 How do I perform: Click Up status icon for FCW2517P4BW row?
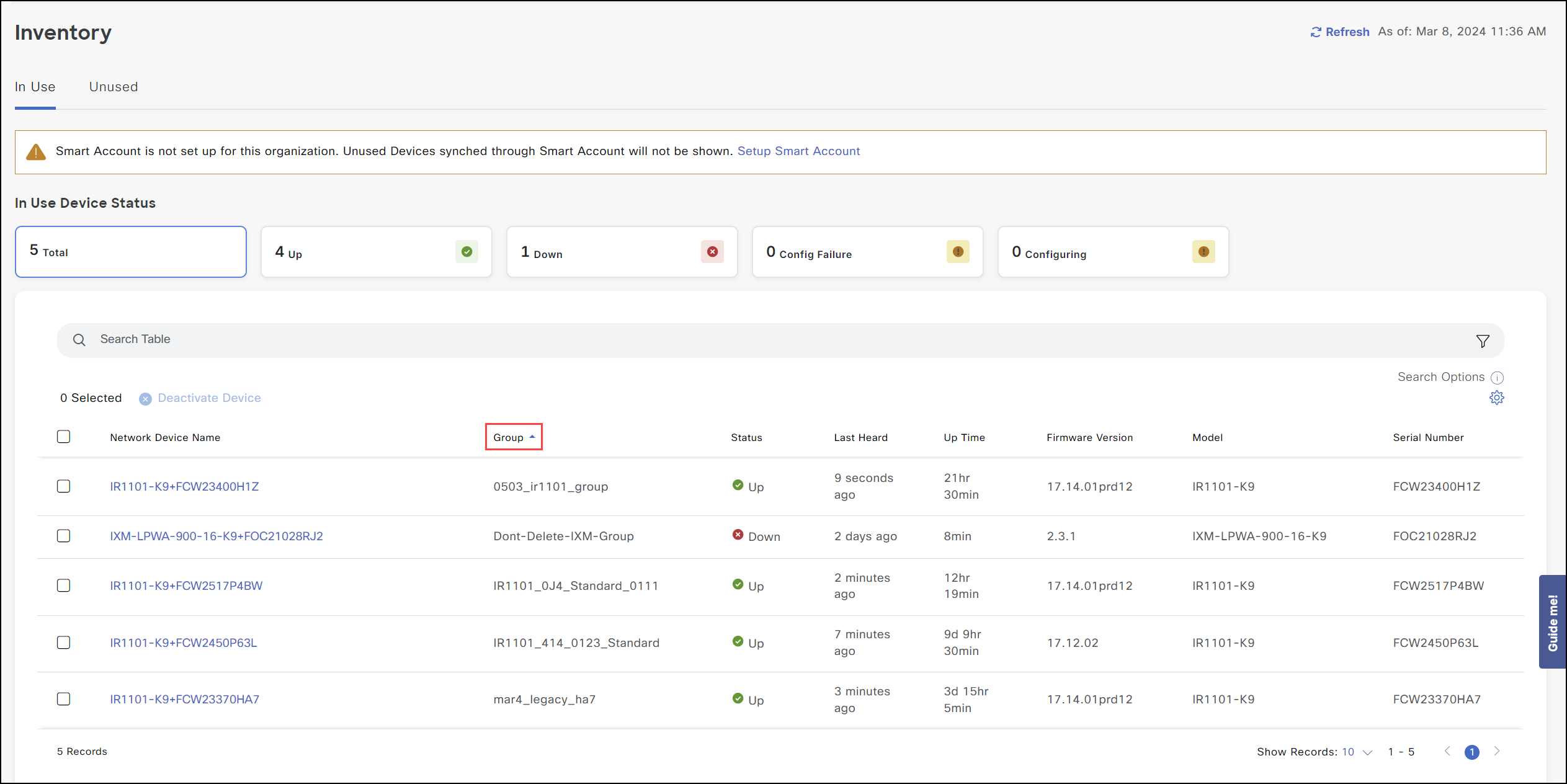(x=738, y=584)
